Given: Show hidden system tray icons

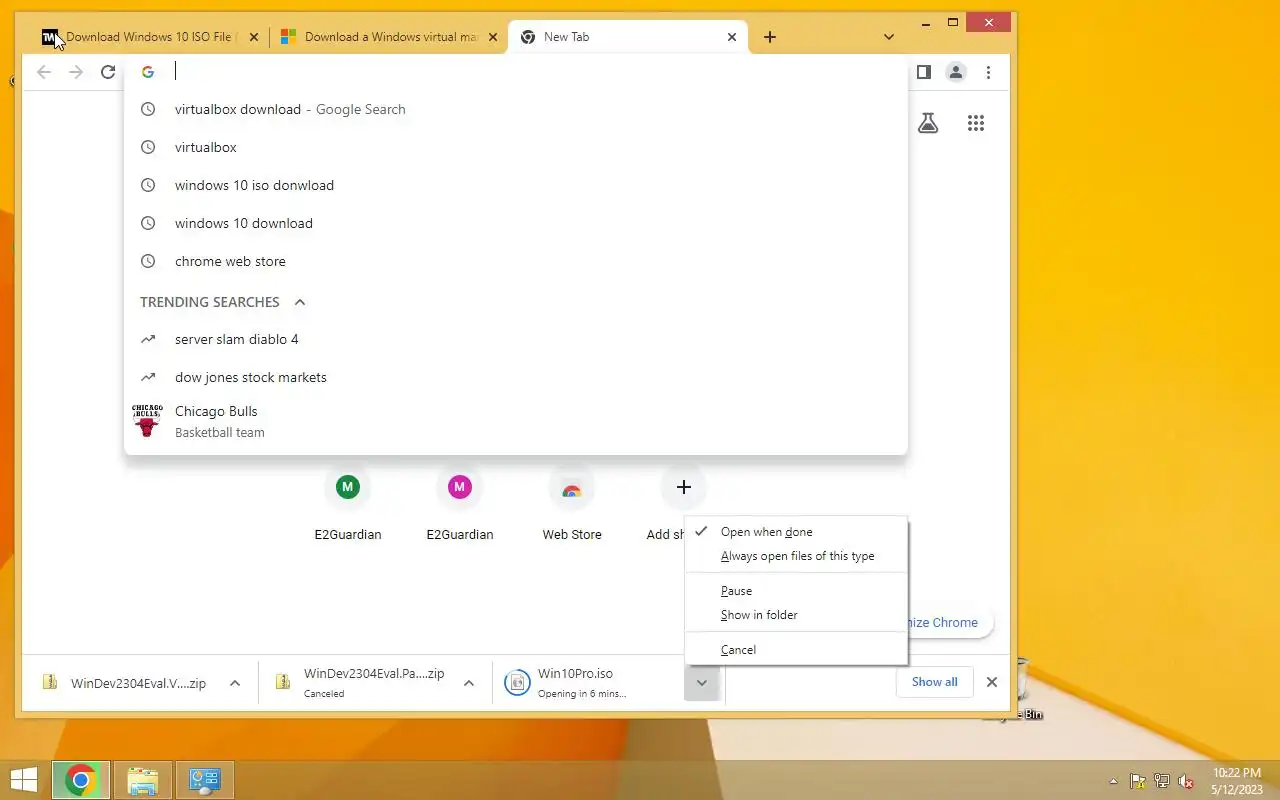Looking at the screenshot, I should pos(1113,781).
